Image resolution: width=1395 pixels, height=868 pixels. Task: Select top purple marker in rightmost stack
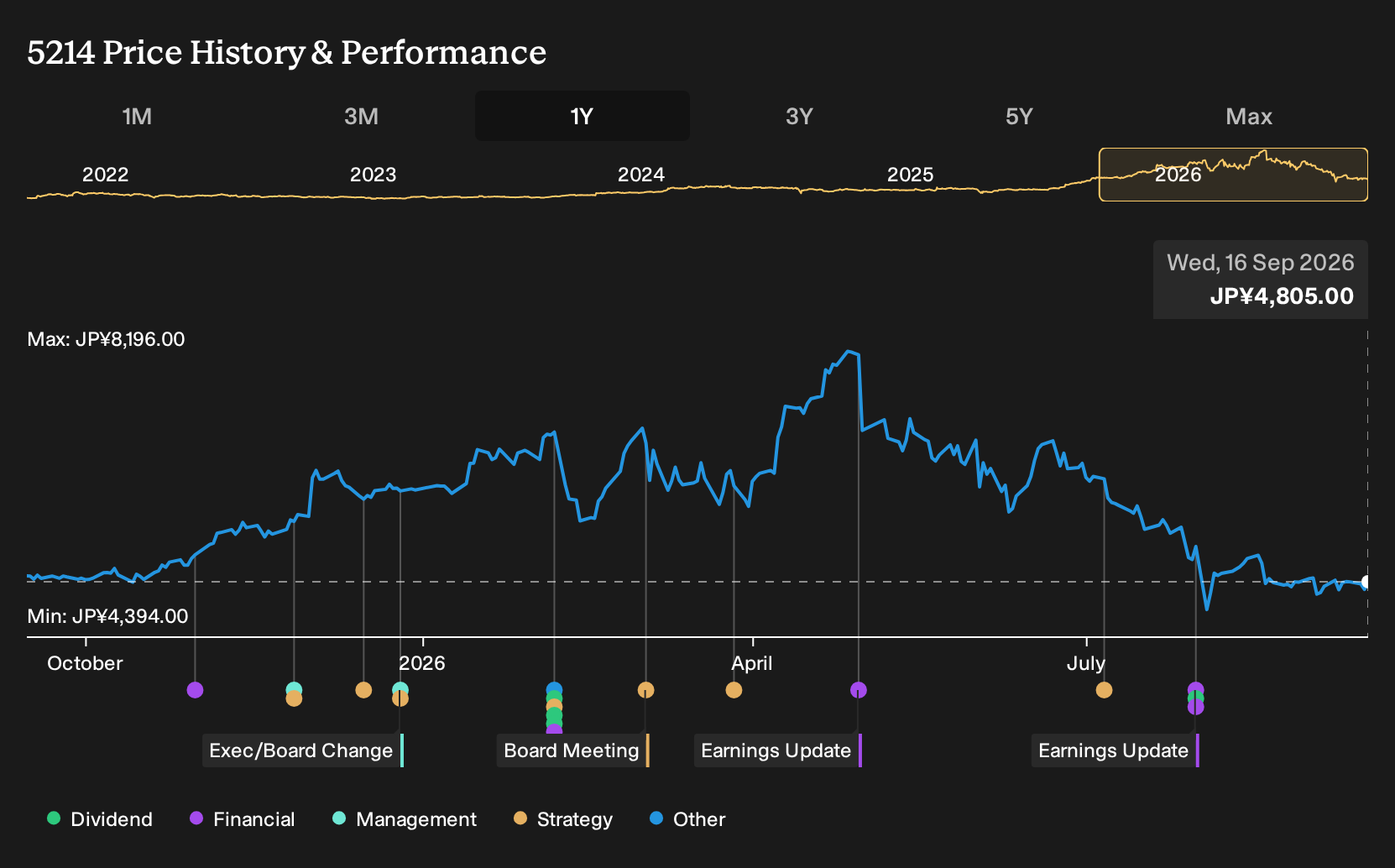(1196, 688)
